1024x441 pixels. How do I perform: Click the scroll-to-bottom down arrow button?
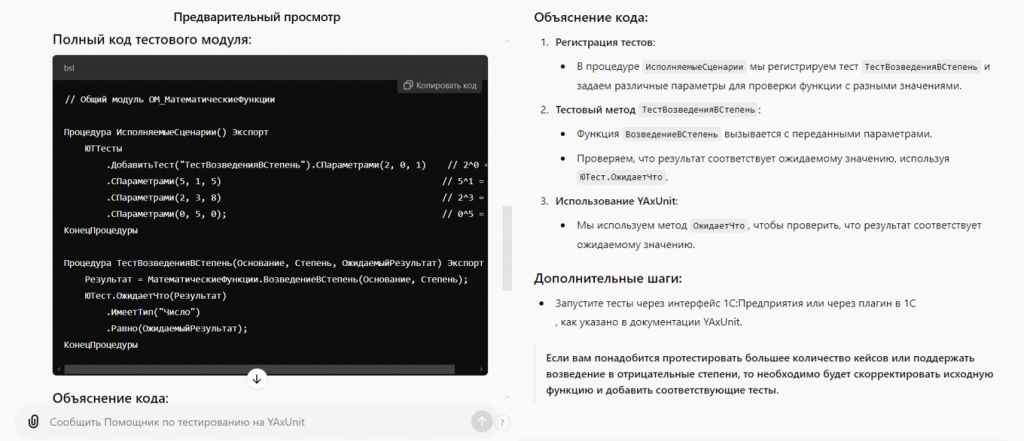coord(257,378)
